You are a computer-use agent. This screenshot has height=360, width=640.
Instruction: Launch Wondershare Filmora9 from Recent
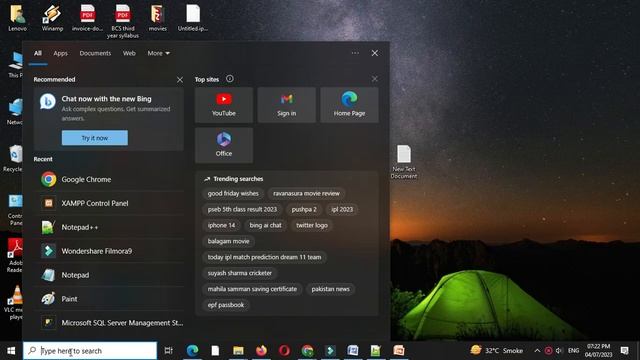click(x=109, y=251)
